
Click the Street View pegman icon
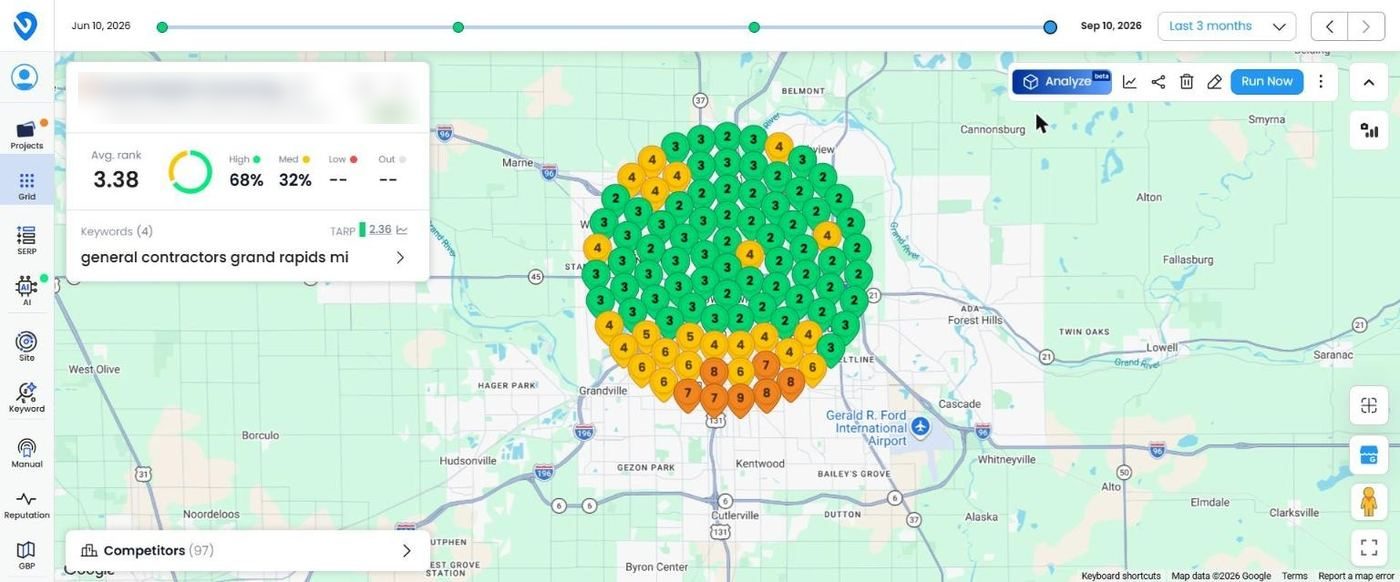click(1369, 501)
